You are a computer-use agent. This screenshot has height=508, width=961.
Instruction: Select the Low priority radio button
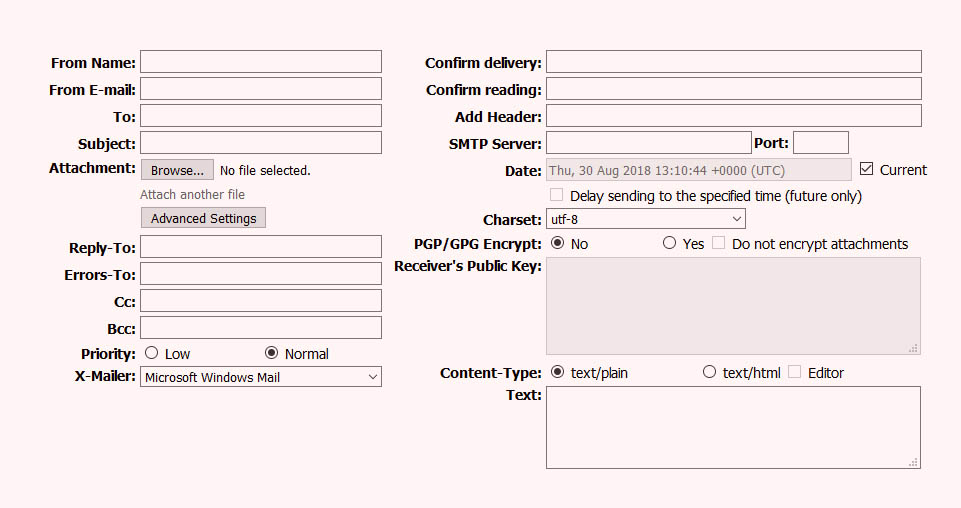[x=151, y=353]
